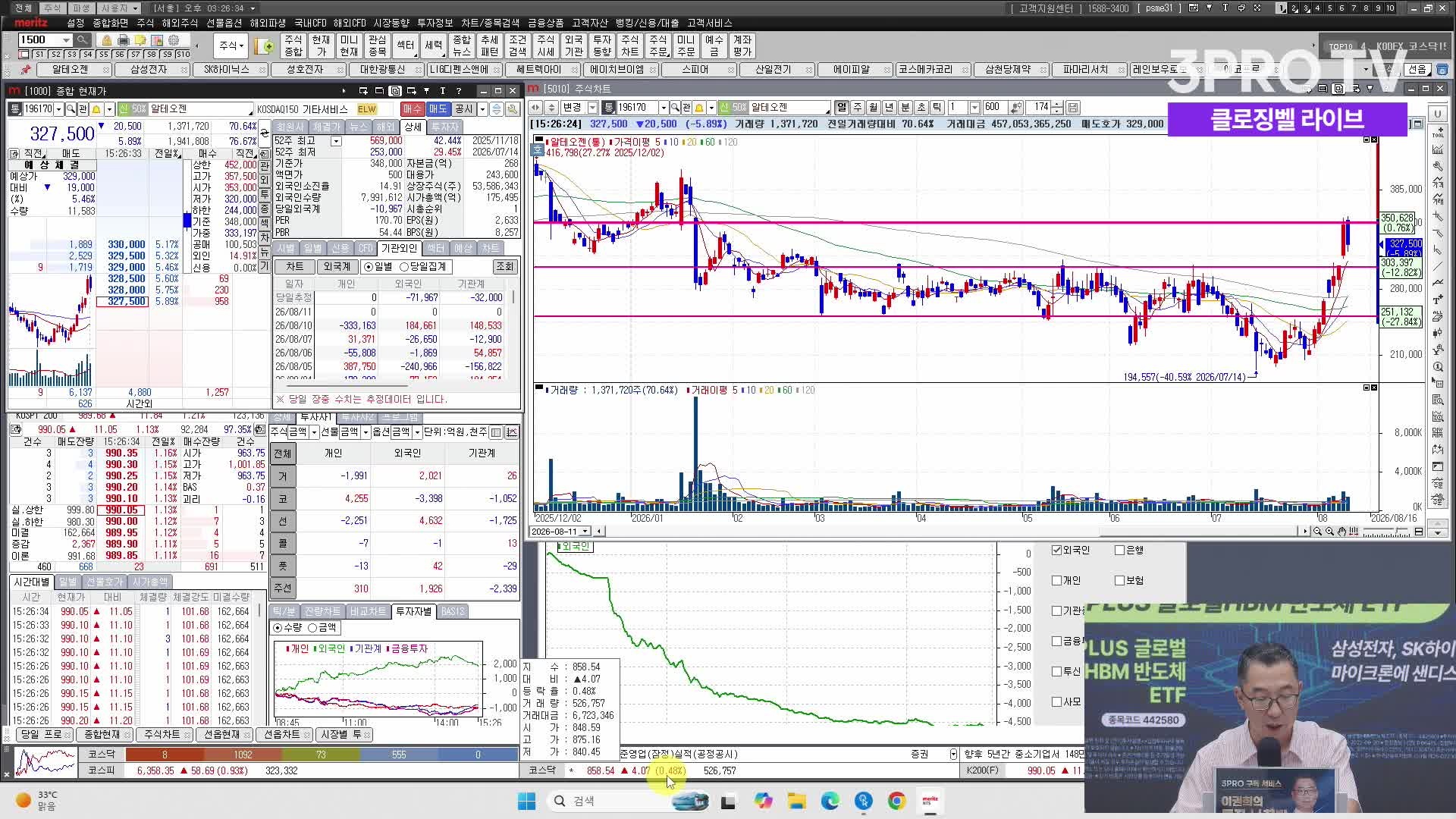The height and width of the screenshot is (819, 1456).
Task: Click the yellow bell alert icon in chart toolbar
Action: [699, 108]
